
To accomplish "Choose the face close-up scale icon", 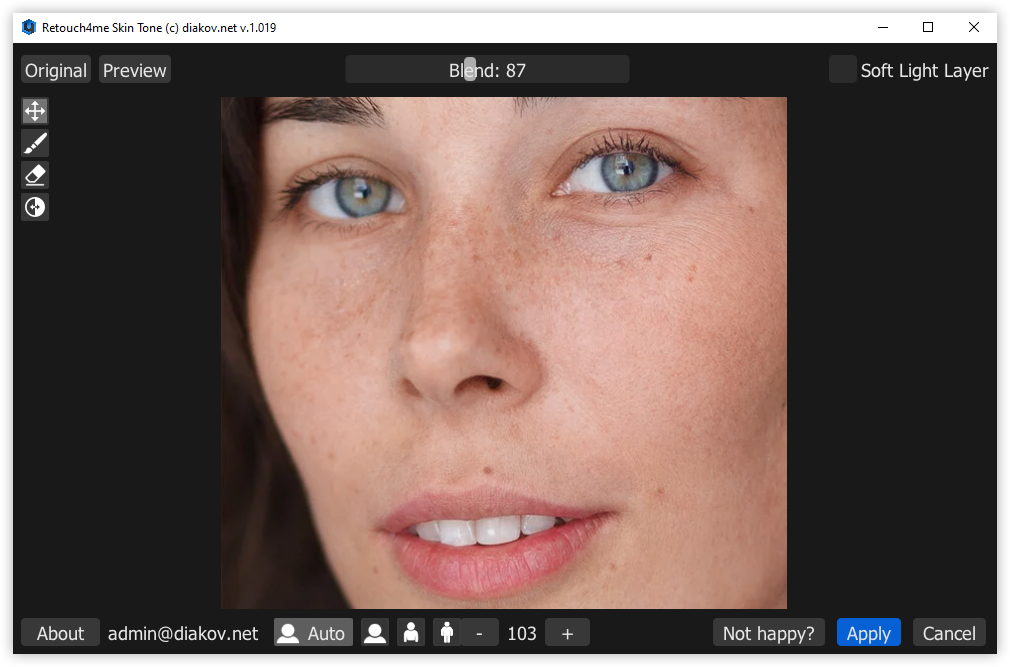I will (375, 633).
